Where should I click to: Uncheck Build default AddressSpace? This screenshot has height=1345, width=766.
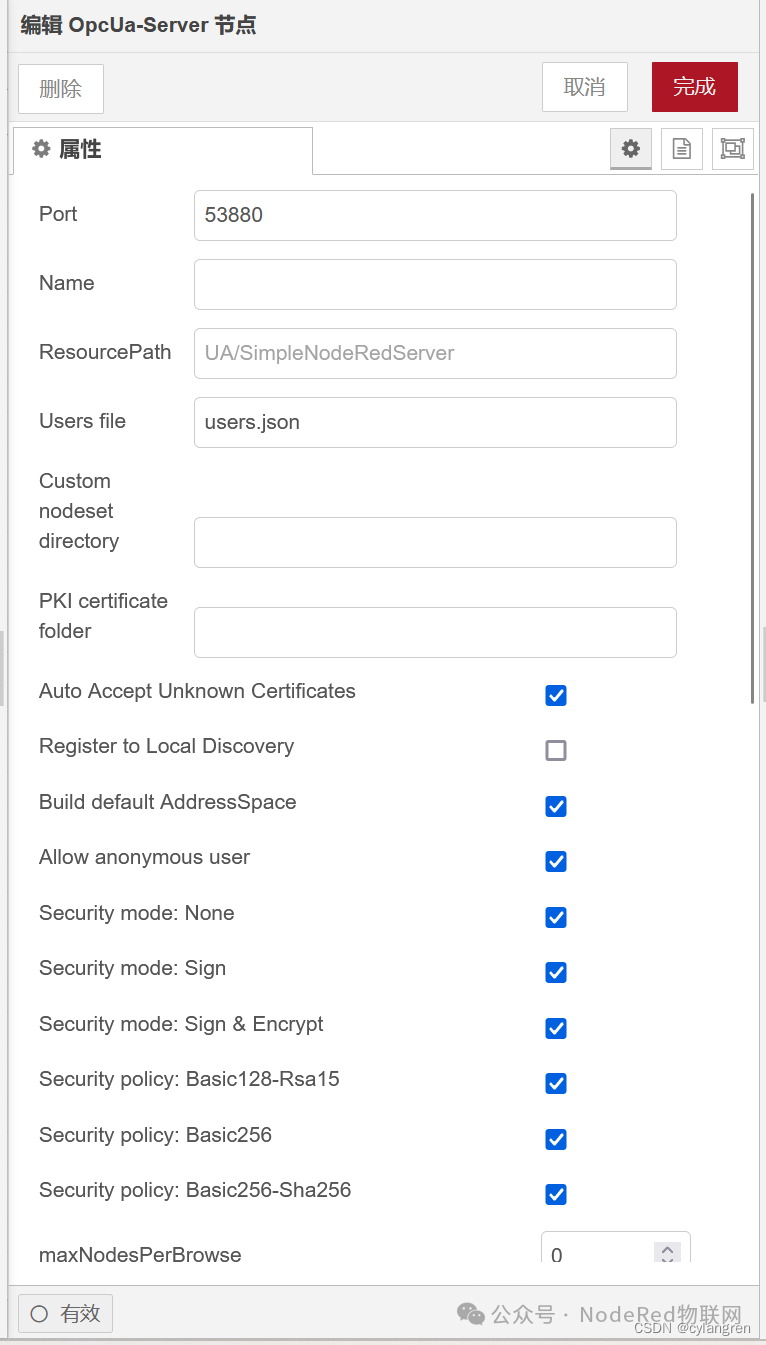coord(556,806)
